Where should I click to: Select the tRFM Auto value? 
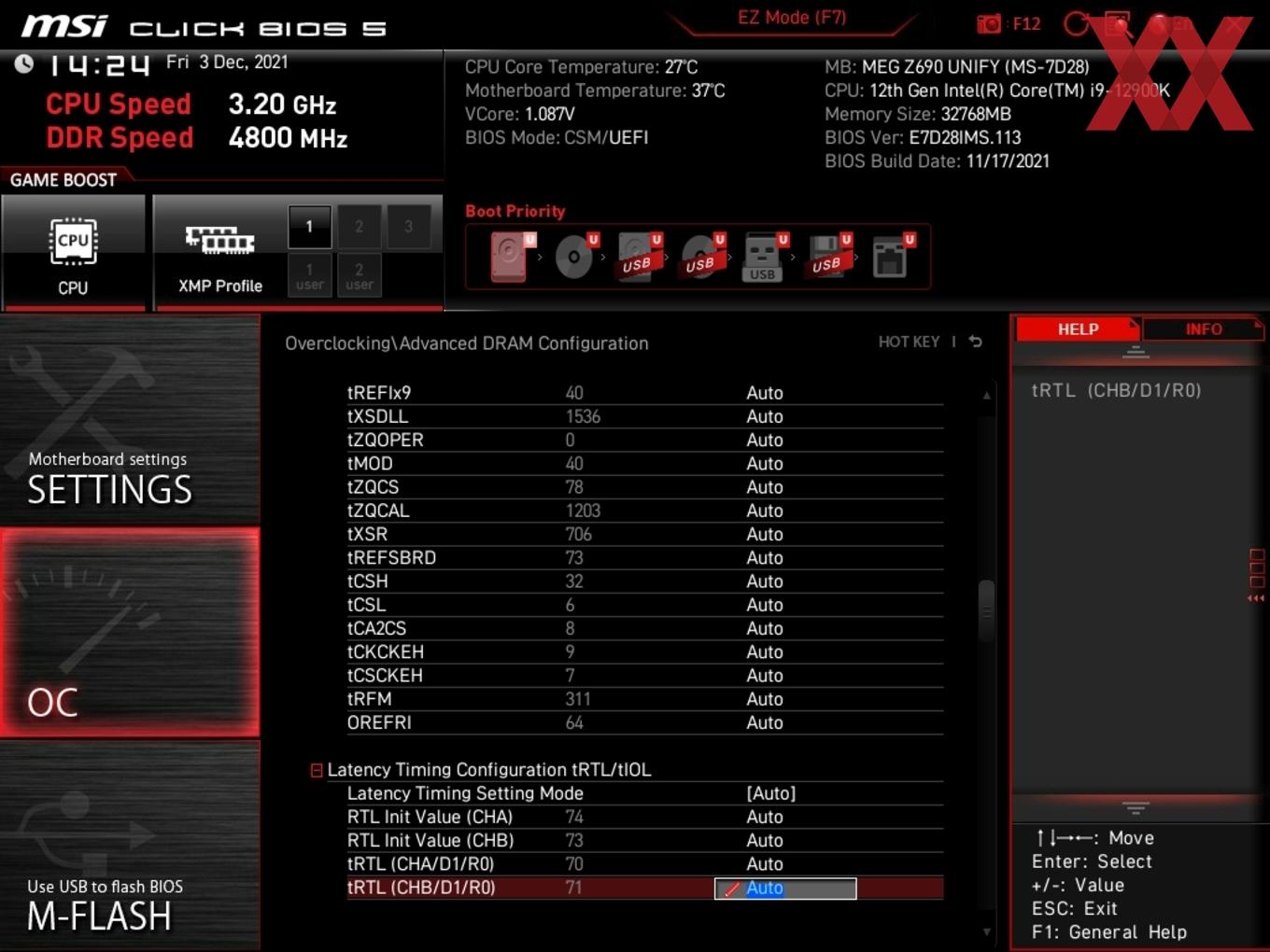pyautogui.click(x=764, y=699)
